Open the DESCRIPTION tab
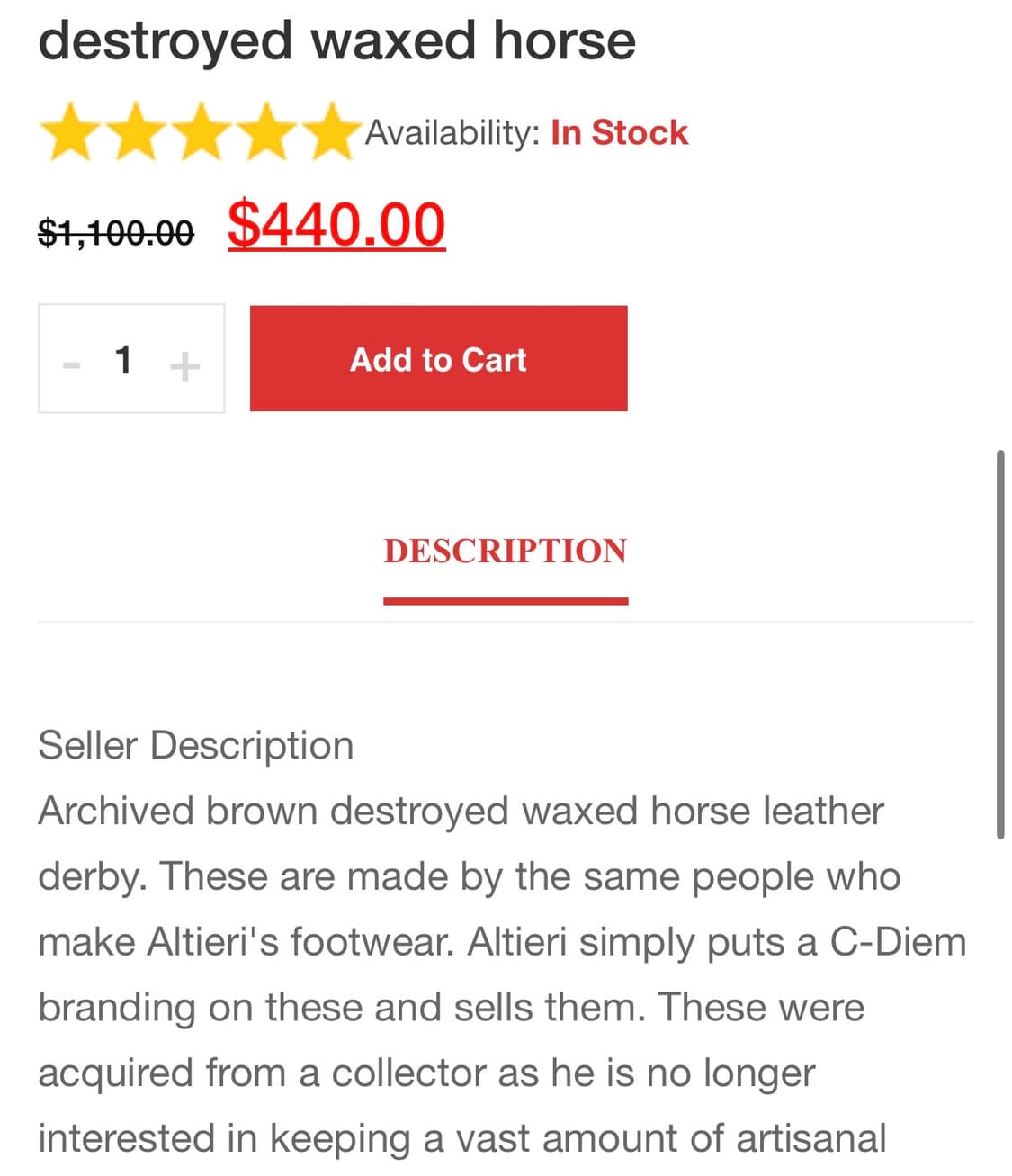1012x1176 pixels. coord(506,552)
